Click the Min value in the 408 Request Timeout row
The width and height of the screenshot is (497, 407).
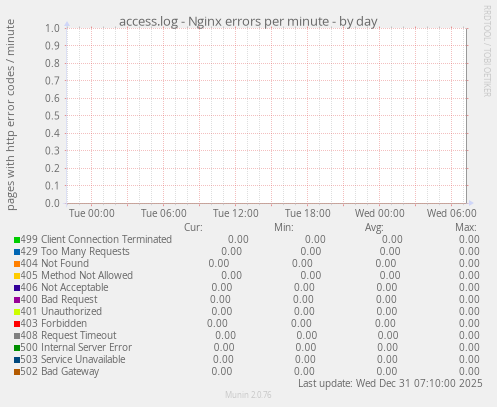307,335
